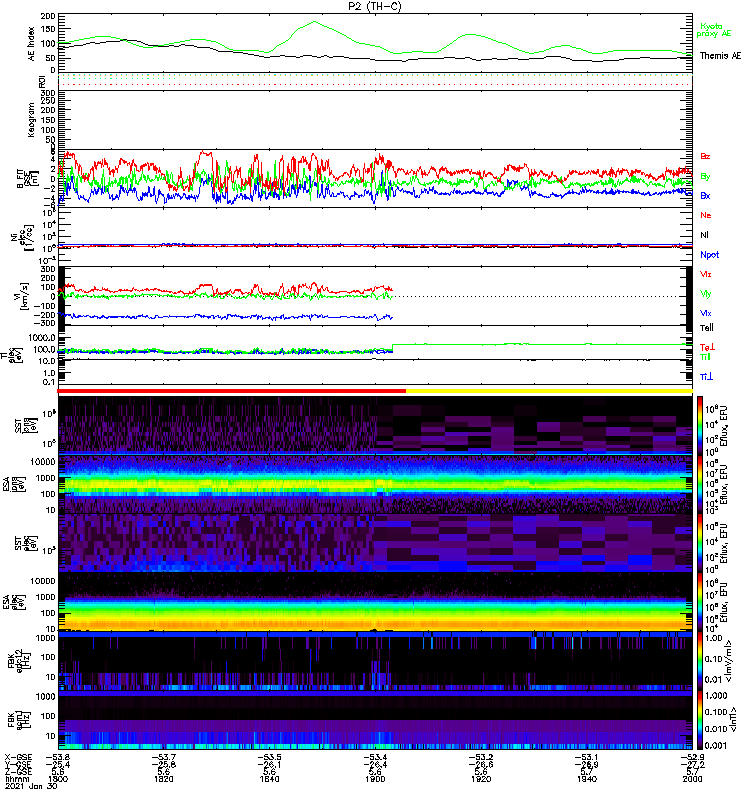Viewport: 750px width, 800px height.
Task: Click the Vi [km/s] axis label
Action: point(24,296)
